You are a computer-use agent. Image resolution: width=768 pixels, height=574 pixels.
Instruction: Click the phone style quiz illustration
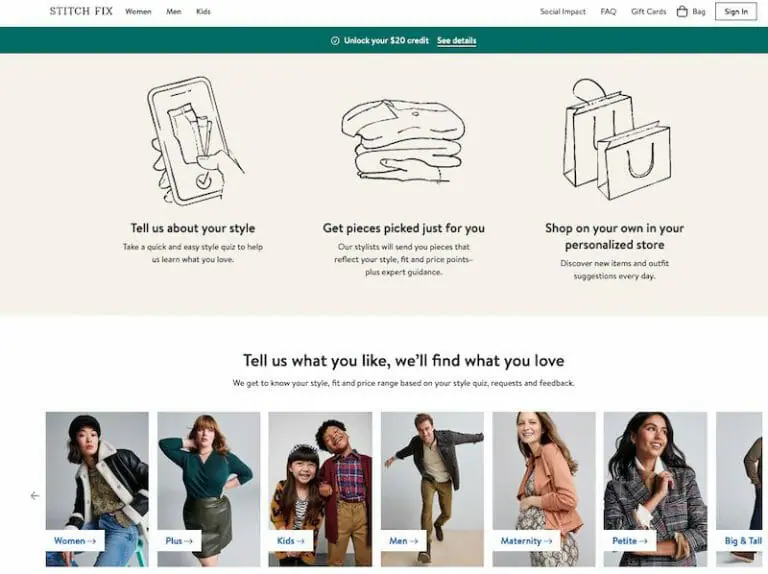point(194,141)
